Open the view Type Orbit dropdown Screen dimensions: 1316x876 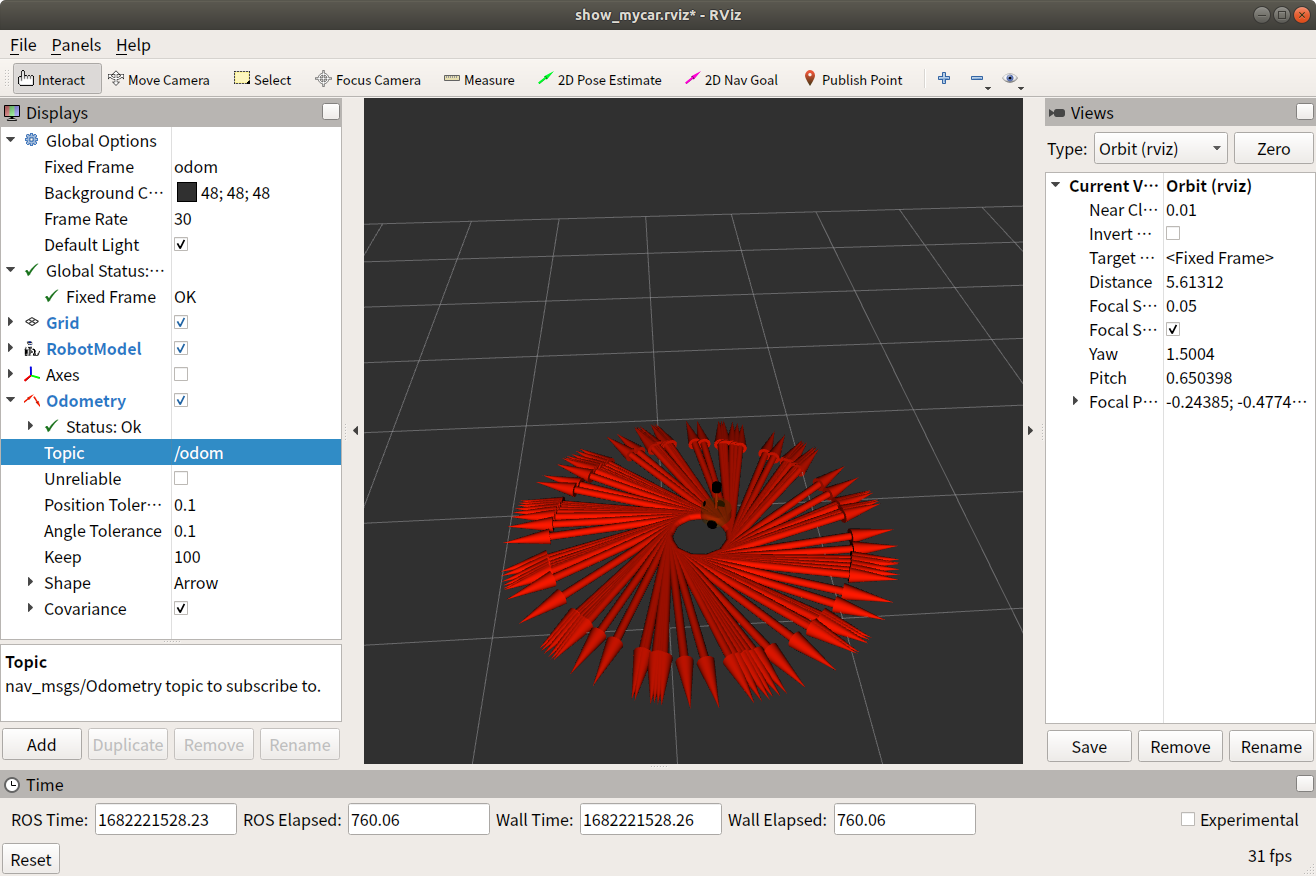[x=1161, y=149]
